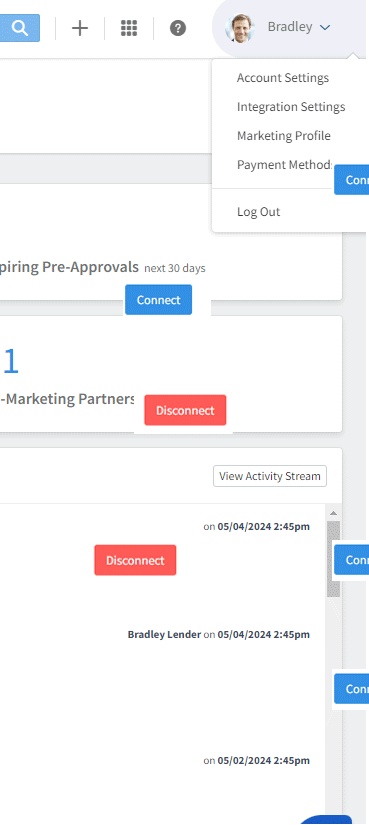Click the Expiring Pre-Approvals card heading
Viewport: 369px width, 825px height.
pos(69,267)
